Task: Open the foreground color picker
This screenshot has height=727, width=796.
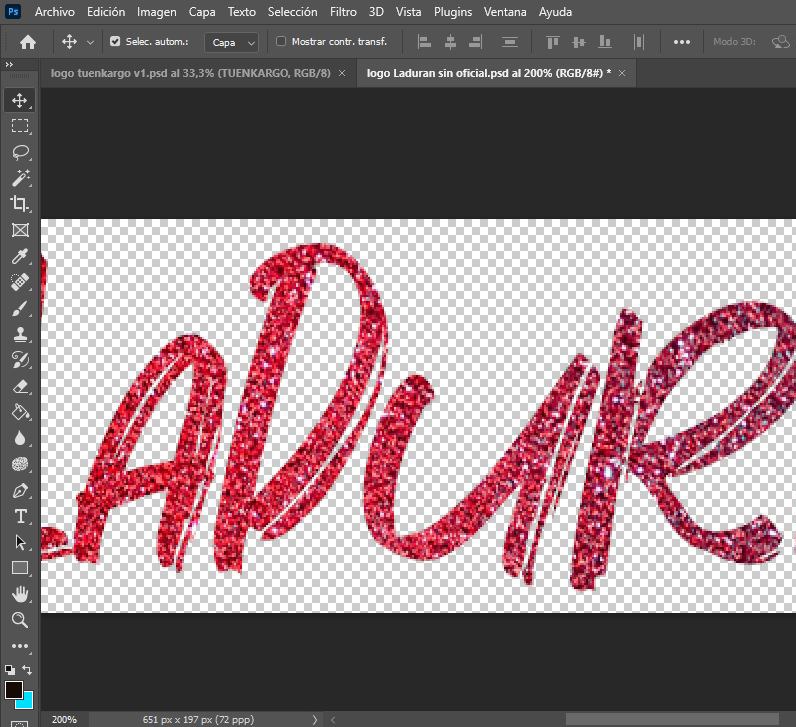Action: (12, 690)
